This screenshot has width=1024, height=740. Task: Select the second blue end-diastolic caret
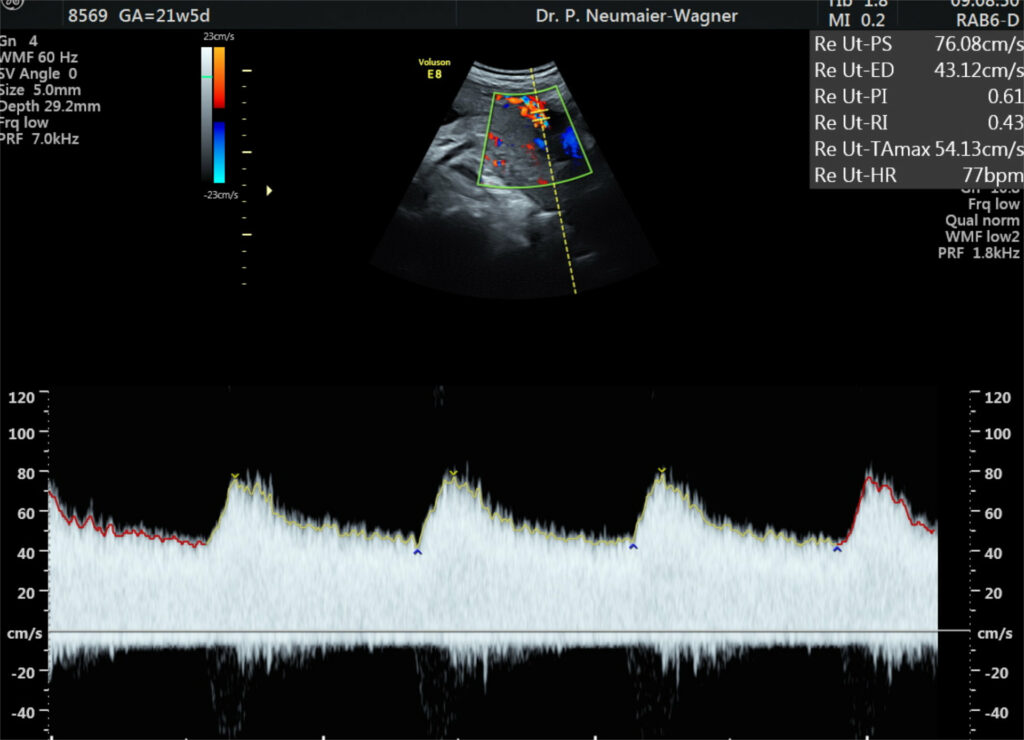tap(633, 547)
